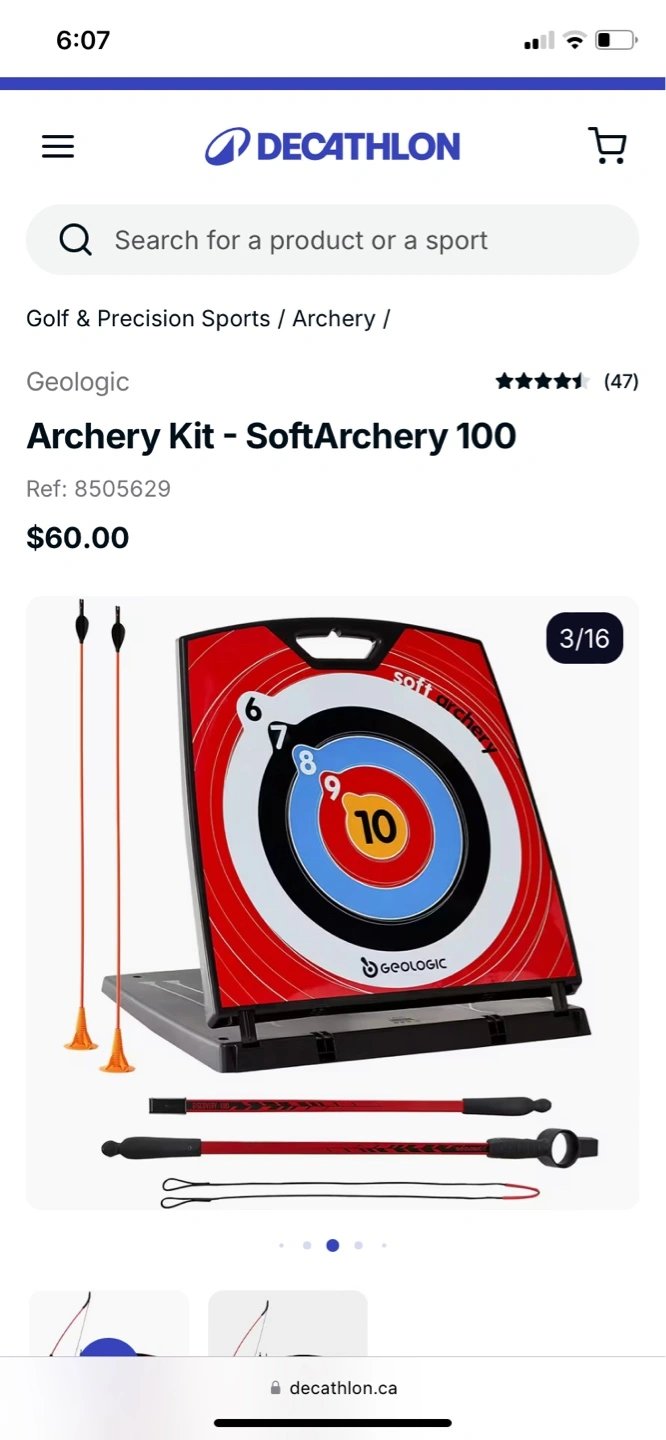Select the first carousel dot
This screenshot has height=1440, width=666.
point(282,1246)
